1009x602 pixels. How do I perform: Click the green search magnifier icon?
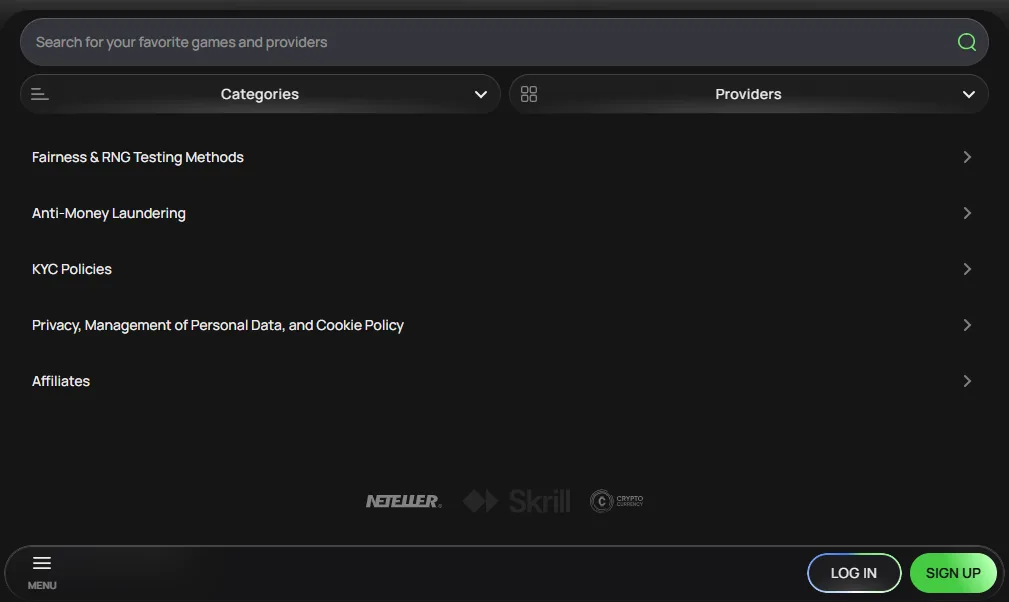click(967, 42)
